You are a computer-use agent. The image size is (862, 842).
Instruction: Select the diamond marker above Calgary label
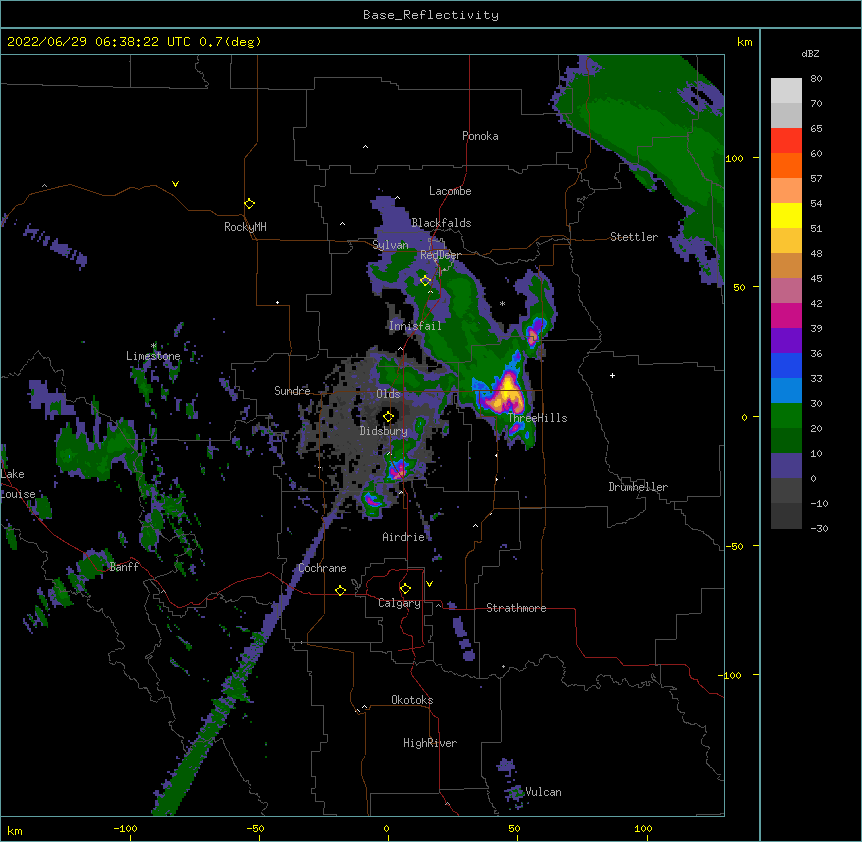[405, 589]
